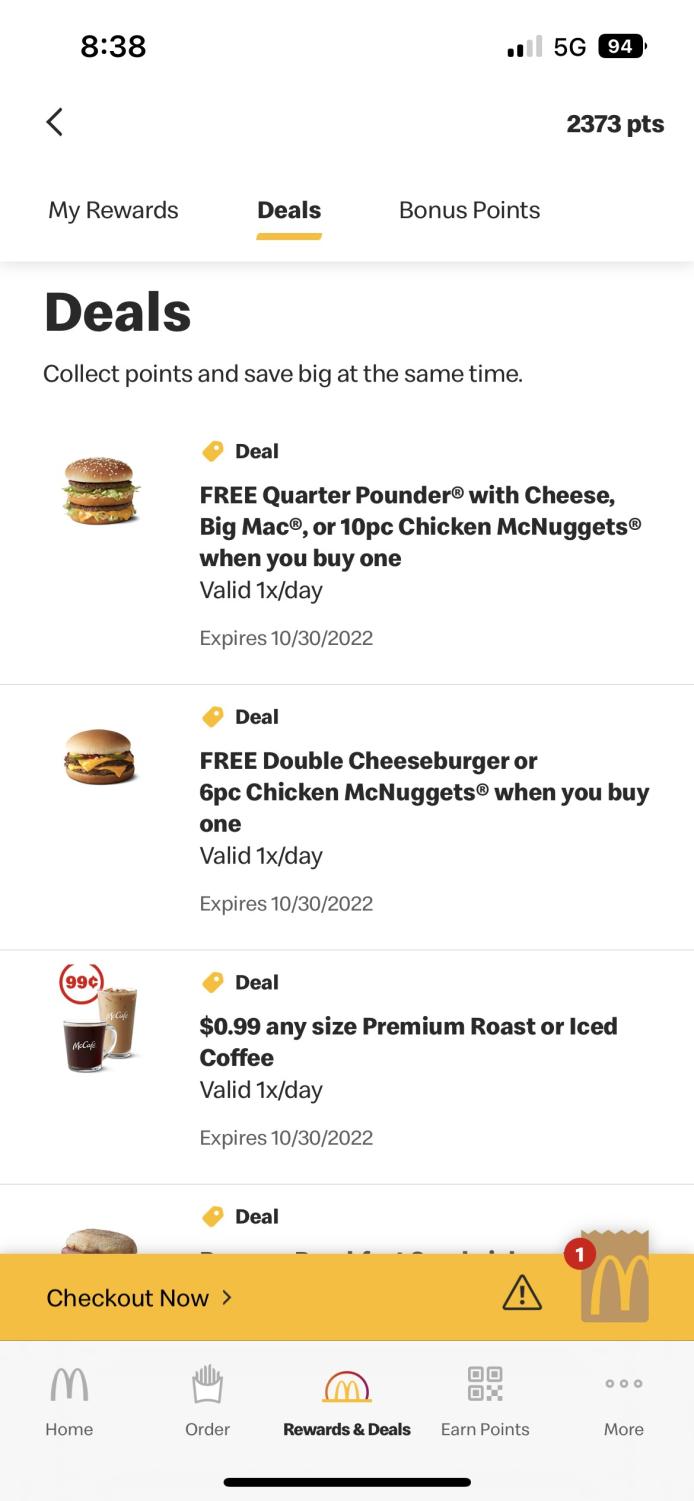
Task: Open the Bonus Points tab
Action: click(469, 210)
